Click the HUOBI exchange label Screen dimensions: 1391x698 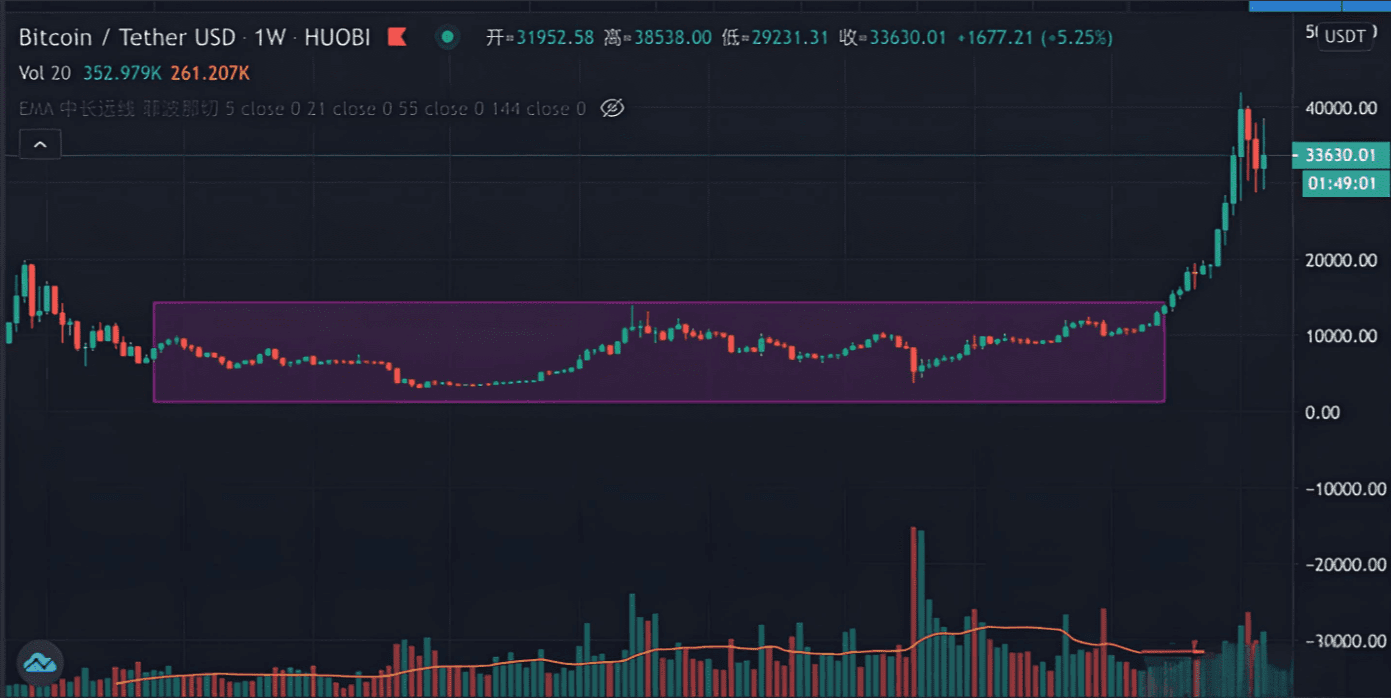tap(337, 38)
